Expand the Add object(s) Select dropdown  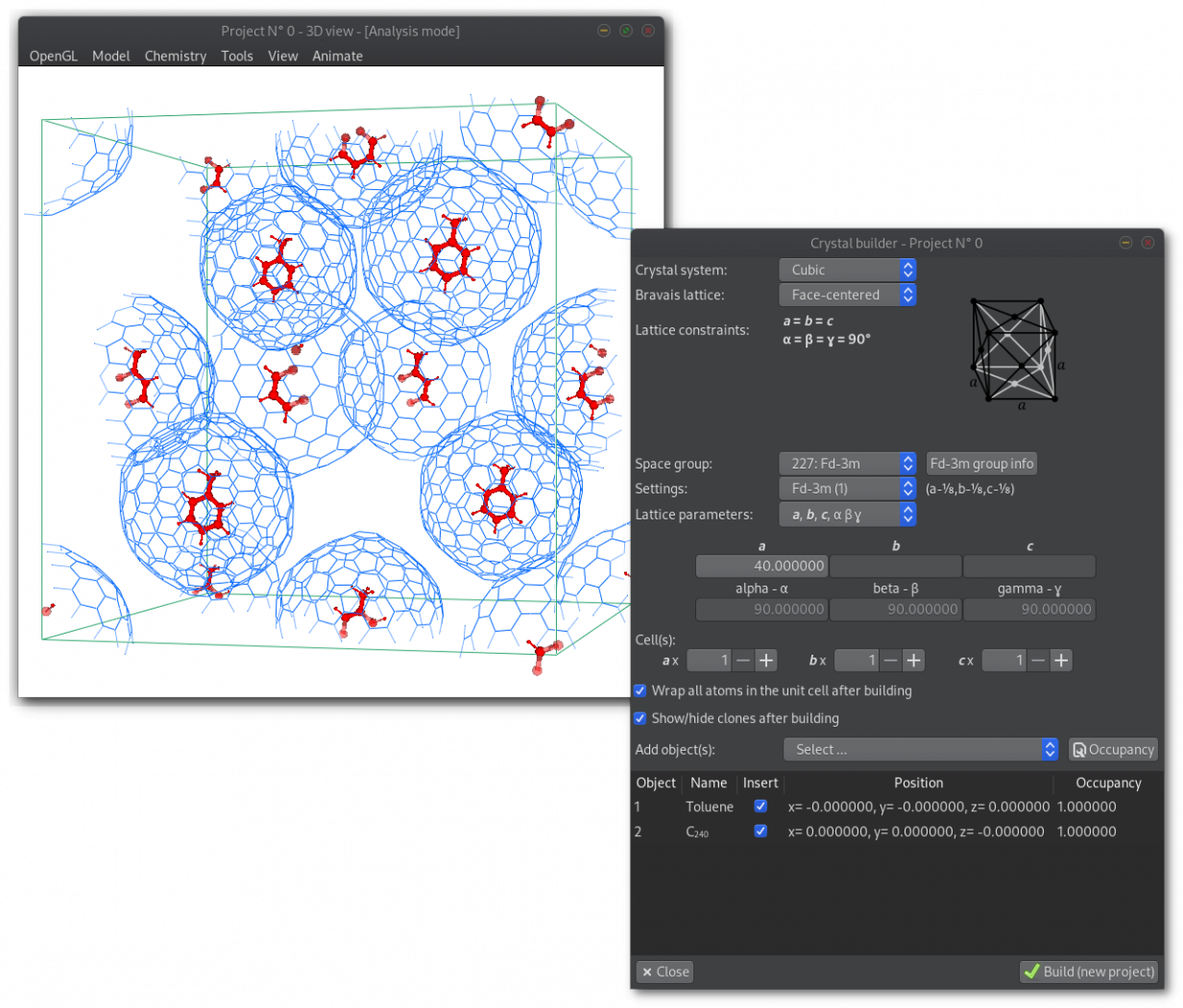(x=920, y=750)
